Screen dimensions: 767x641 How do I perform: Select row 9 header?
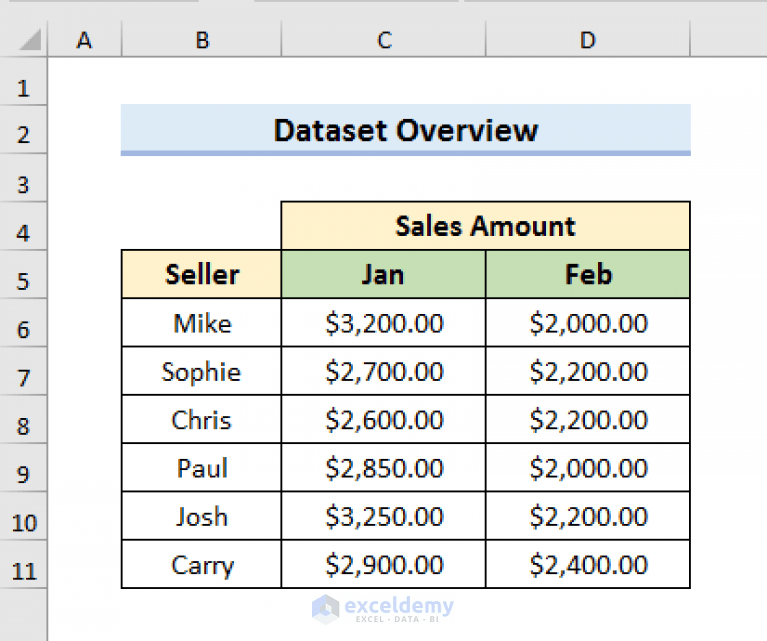pos(23,468)
